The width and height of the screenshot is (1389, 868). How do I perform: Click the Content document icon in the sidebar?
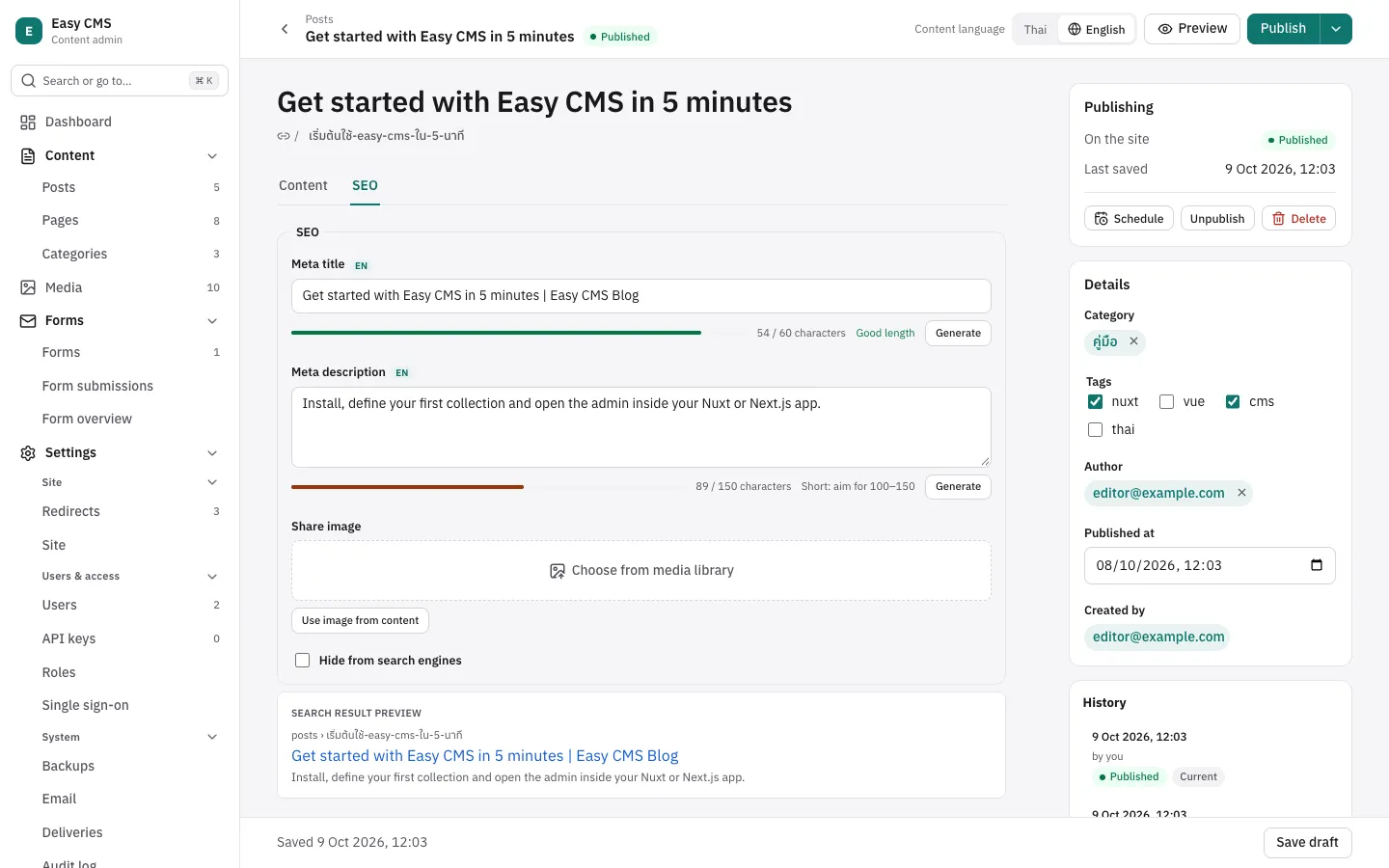28,156
